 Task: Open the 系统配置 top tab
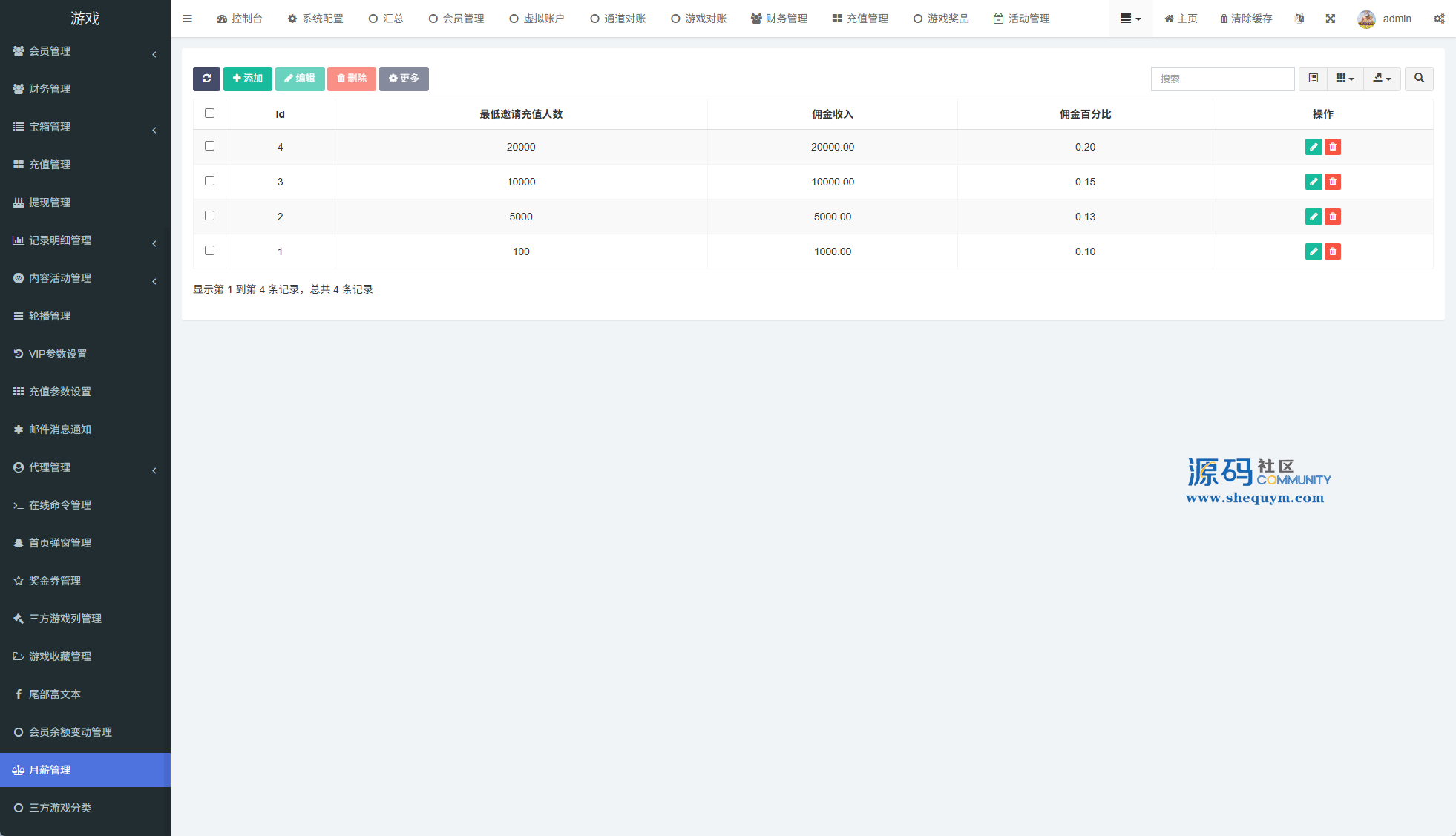point(315,19)
